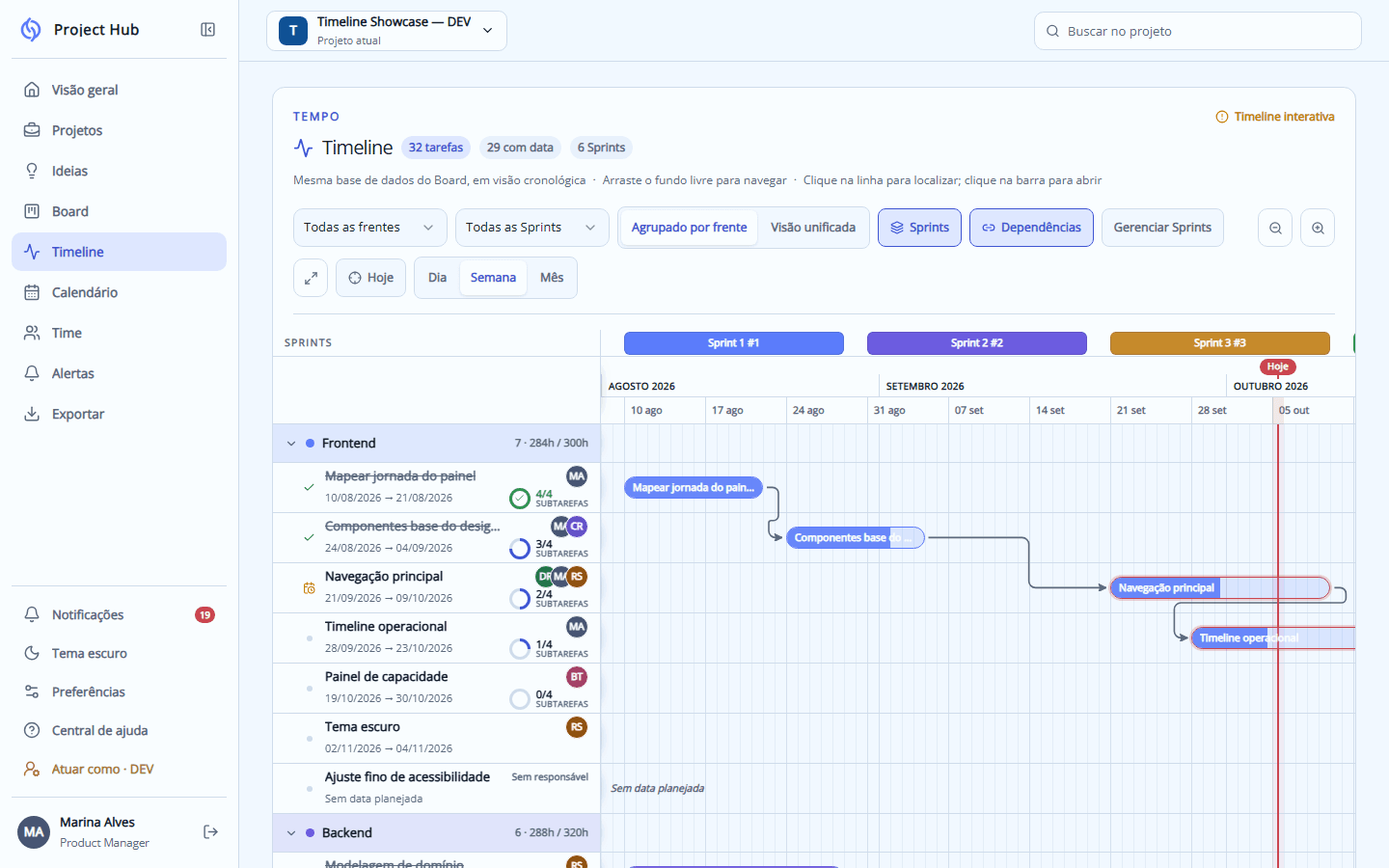Open project switcher Timeline Showcase — DEV
This screenshot has height=868, width=1389.
pyautogui.click(x=387, y=31)
